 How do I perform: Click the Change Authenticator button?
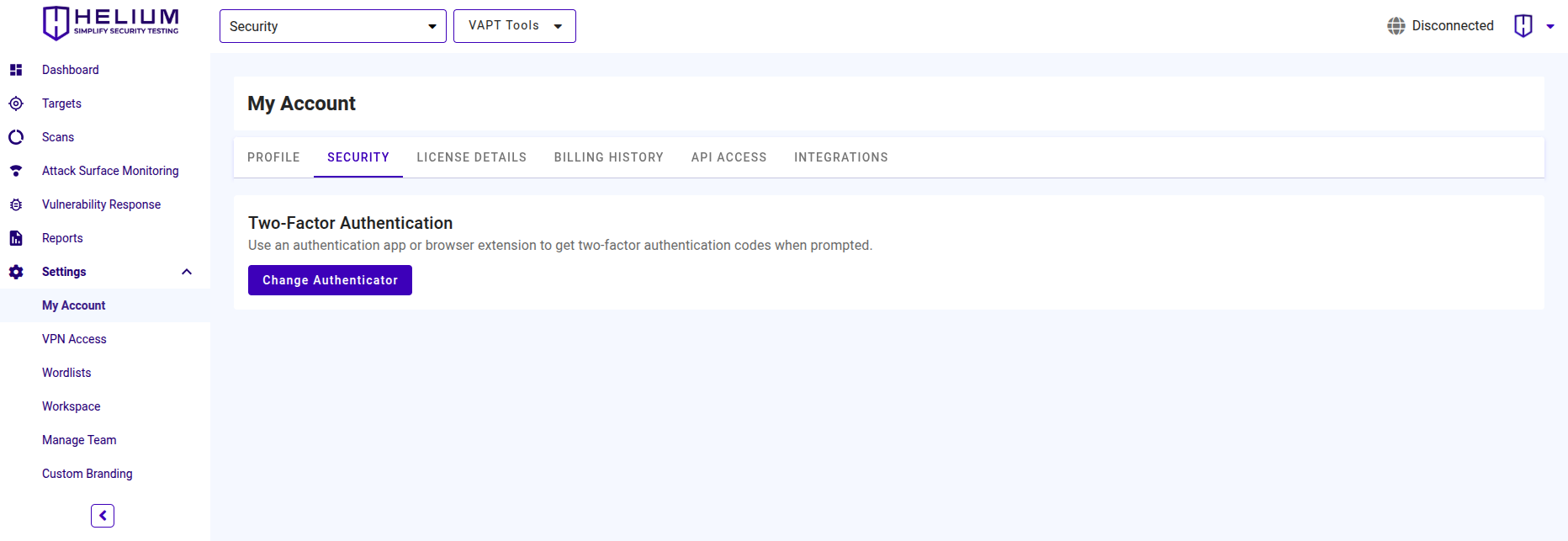[330, 280]
